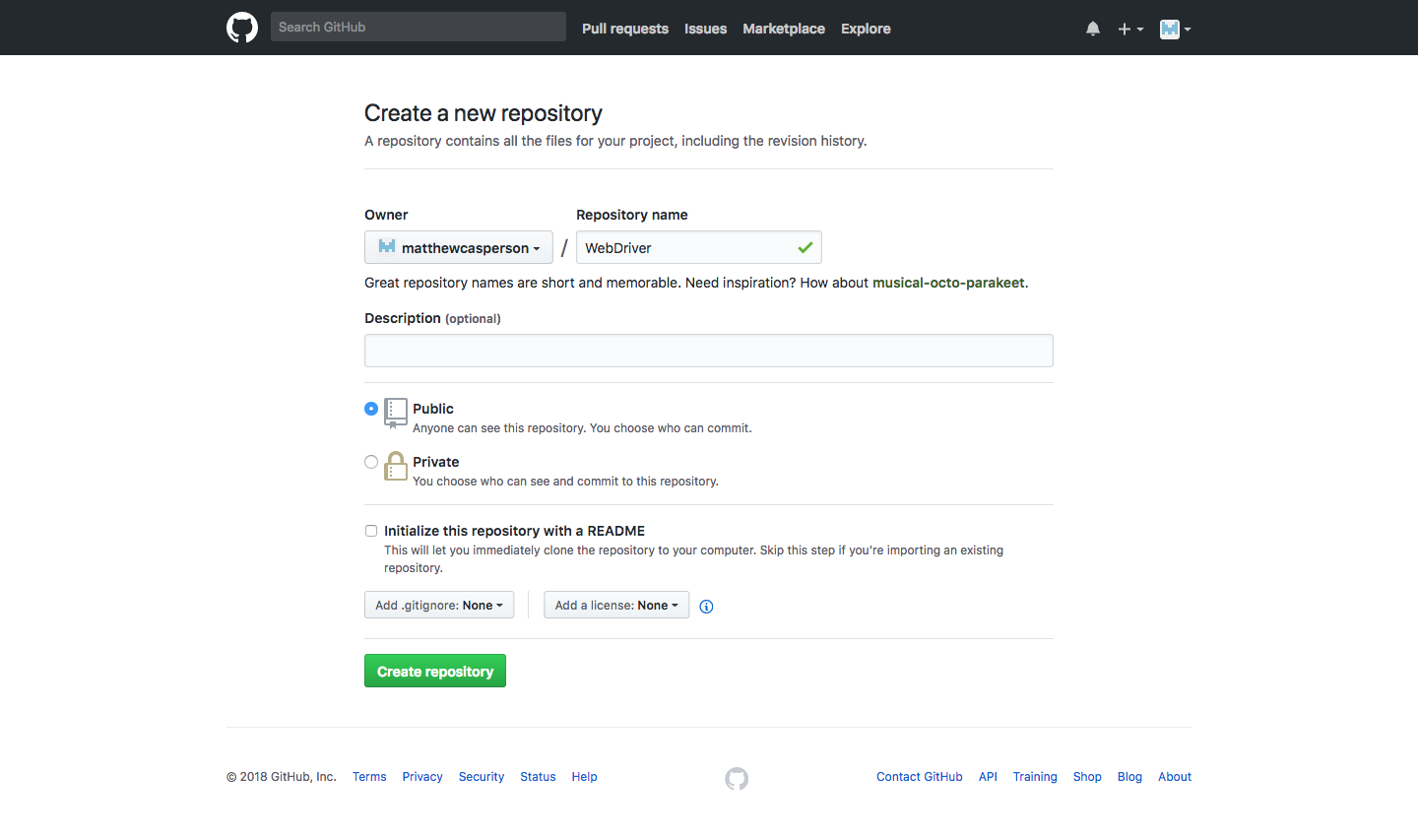Open Marketplace from the top navigation
The image size is (1418, 840).
point(784,29)
